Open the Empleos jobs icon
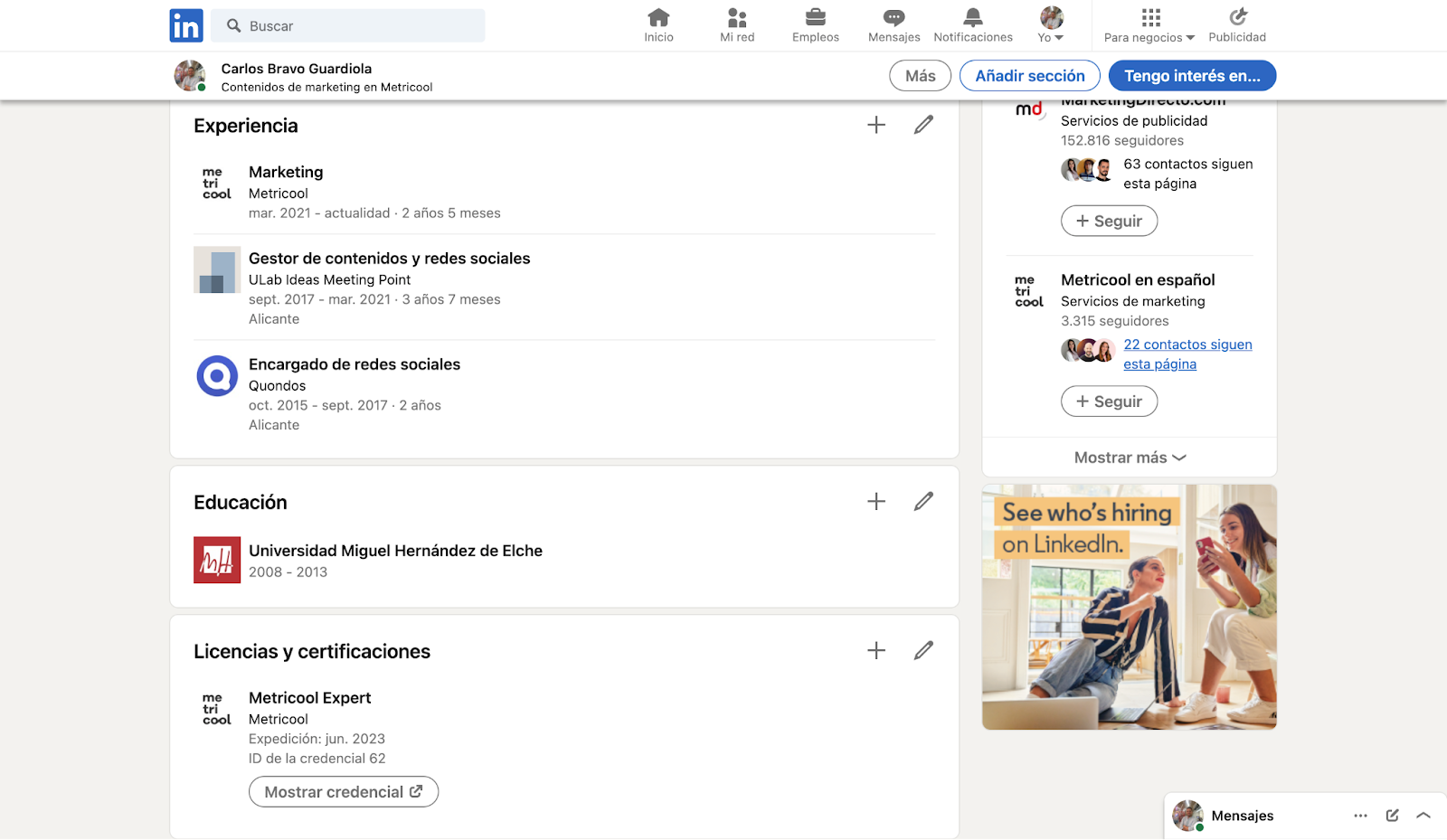Screen dimensions: 1447x840 coord(814,24)
